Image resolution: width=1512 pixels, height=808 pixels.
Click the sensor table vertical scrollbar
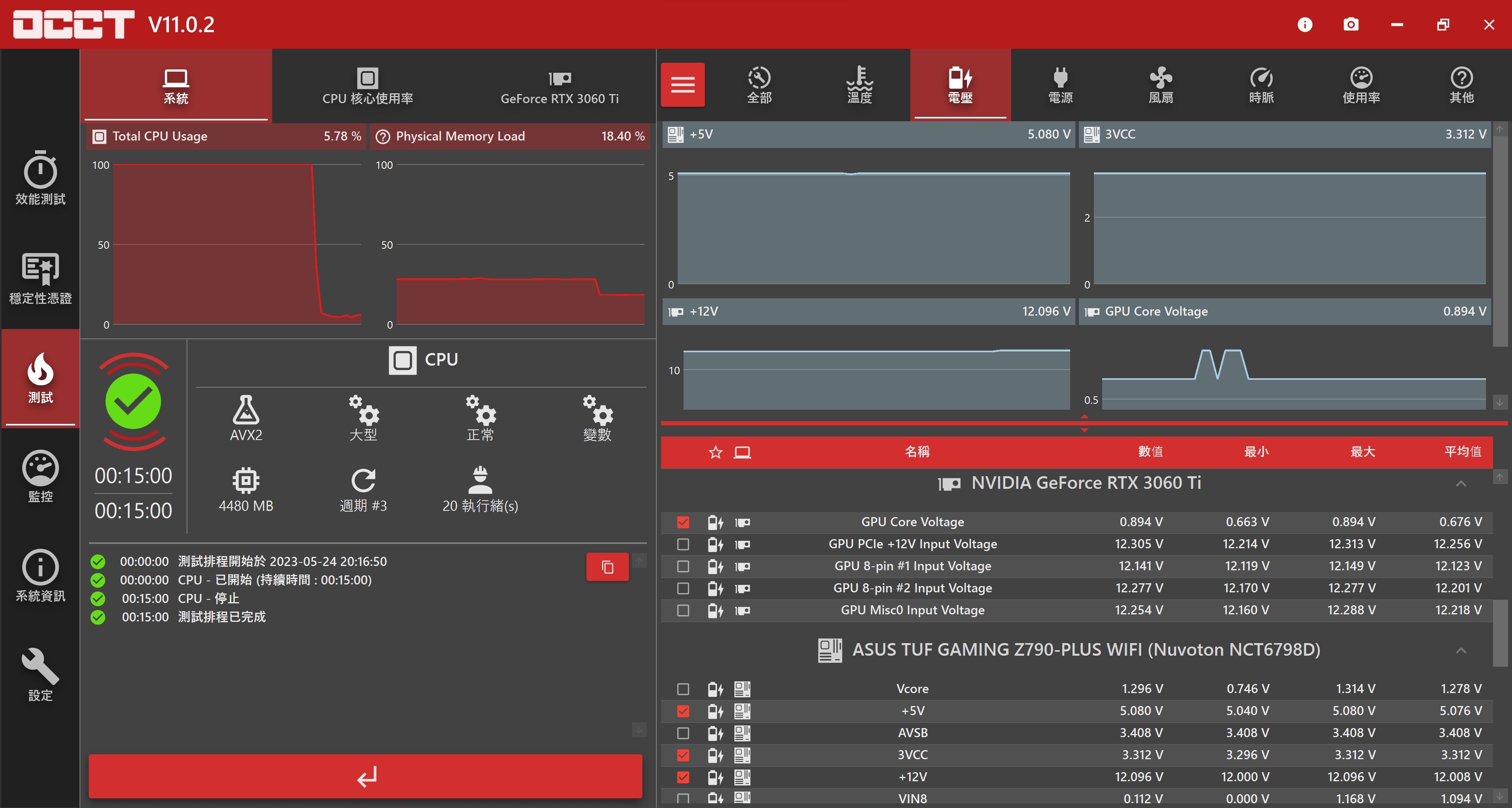(x=1500, y=632)
